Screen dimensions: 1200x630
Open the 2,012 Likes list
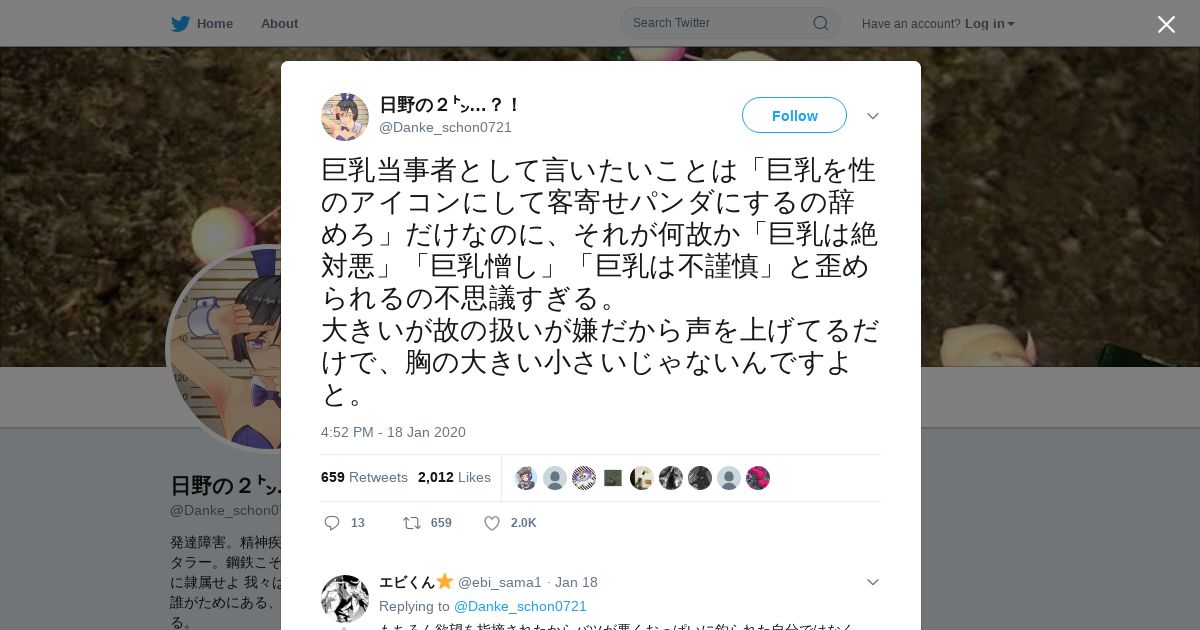coord(454,478)
